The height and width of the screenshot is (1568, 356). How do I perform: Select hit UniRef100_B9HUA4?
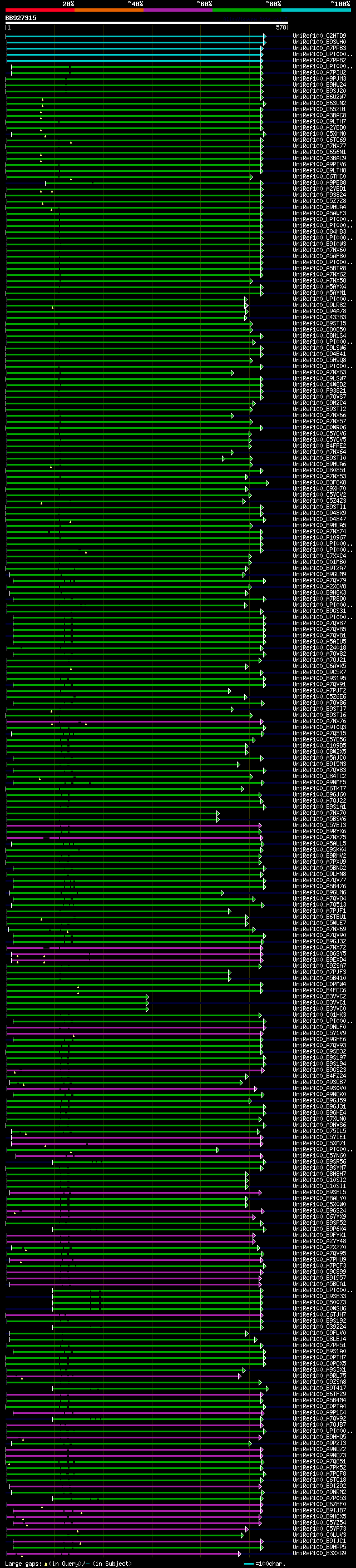pos(319,207)
